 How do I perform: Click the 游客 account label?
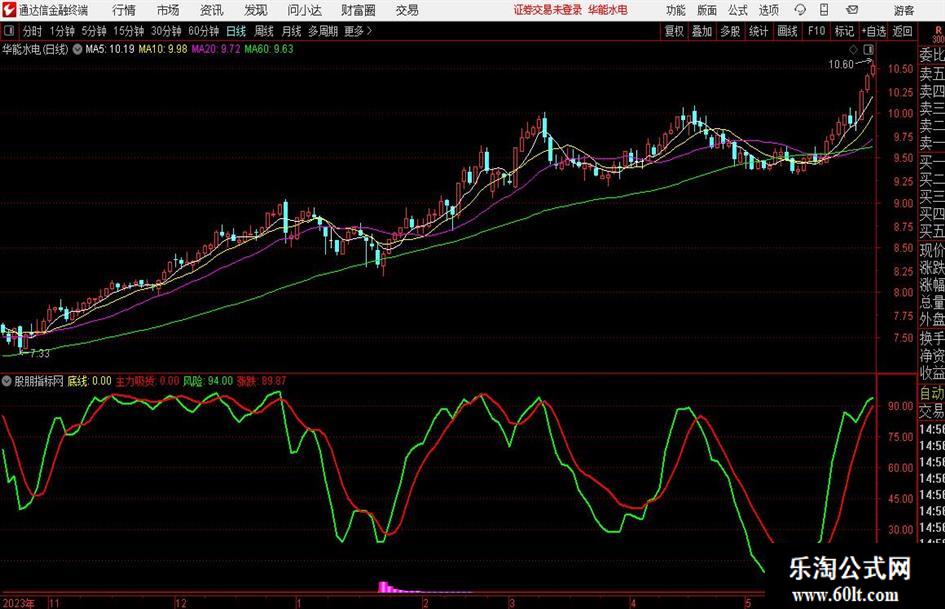click(904, 10)
